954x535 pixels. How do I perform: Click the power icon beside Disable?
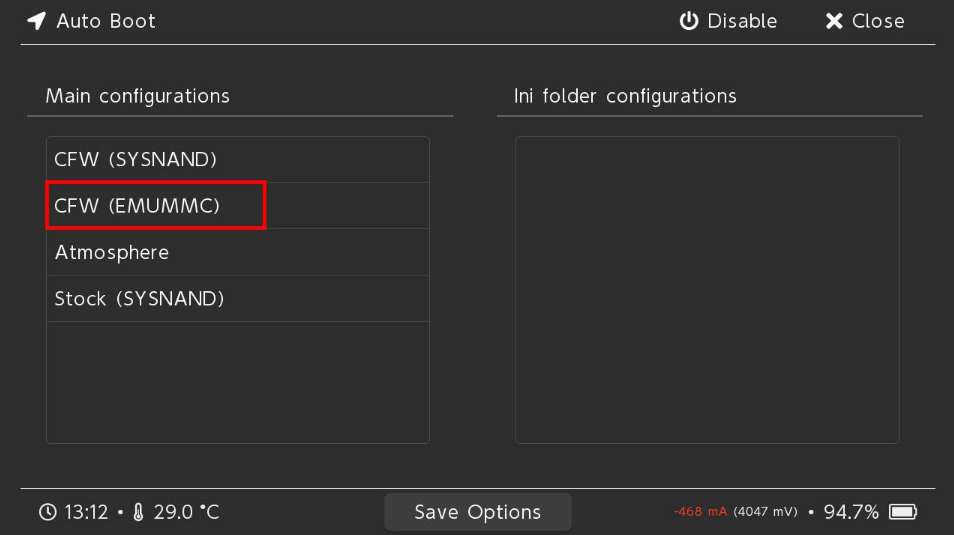tap(688, 21)
